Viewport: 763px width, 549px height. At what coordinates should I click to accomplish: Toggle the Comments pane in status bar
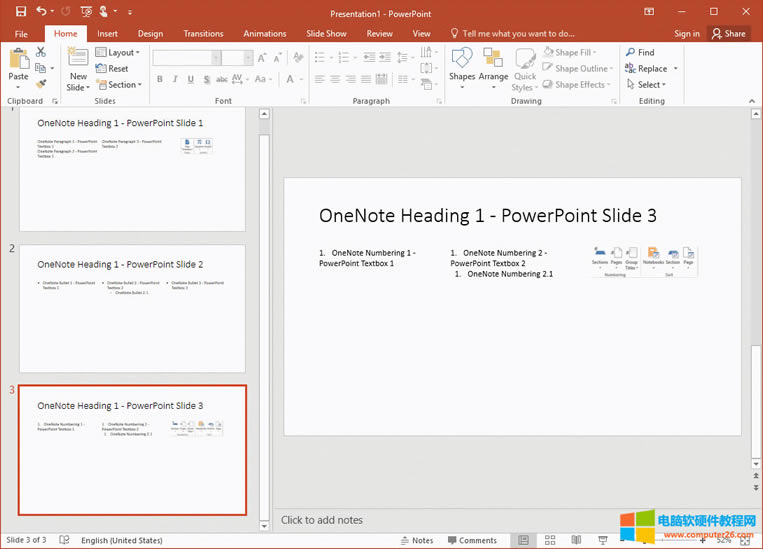coord(472,540)
